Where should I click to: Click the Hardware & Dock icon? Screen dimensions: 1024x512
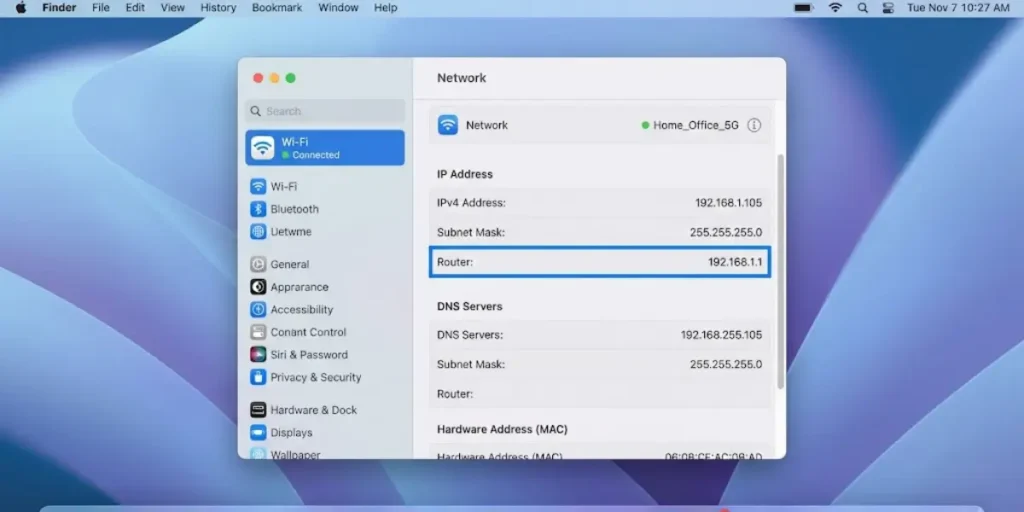[x=258, y=410]
